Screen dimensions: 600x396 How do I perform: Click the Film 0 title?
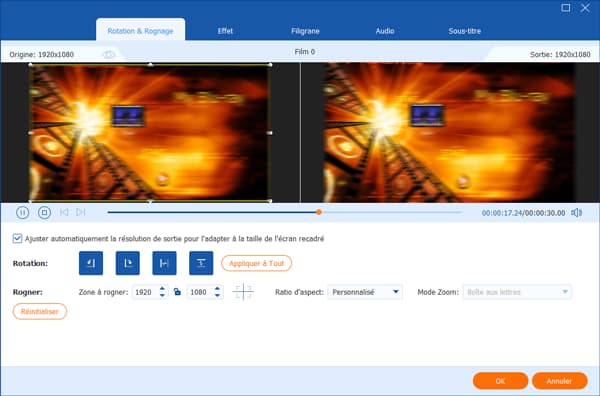(305, 52)
